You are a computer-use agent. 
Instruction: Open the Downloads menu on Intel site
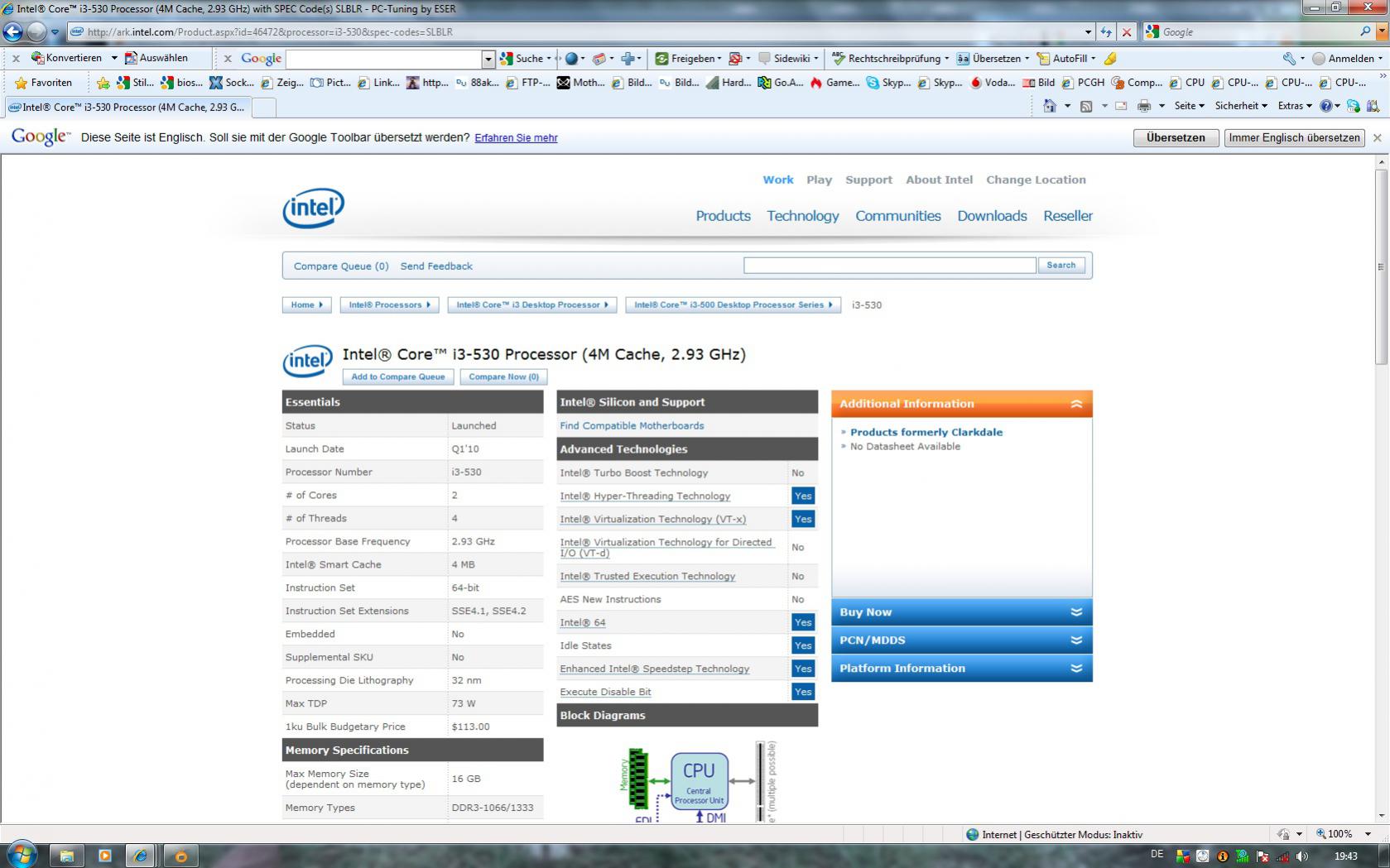[x=992, y=216]
